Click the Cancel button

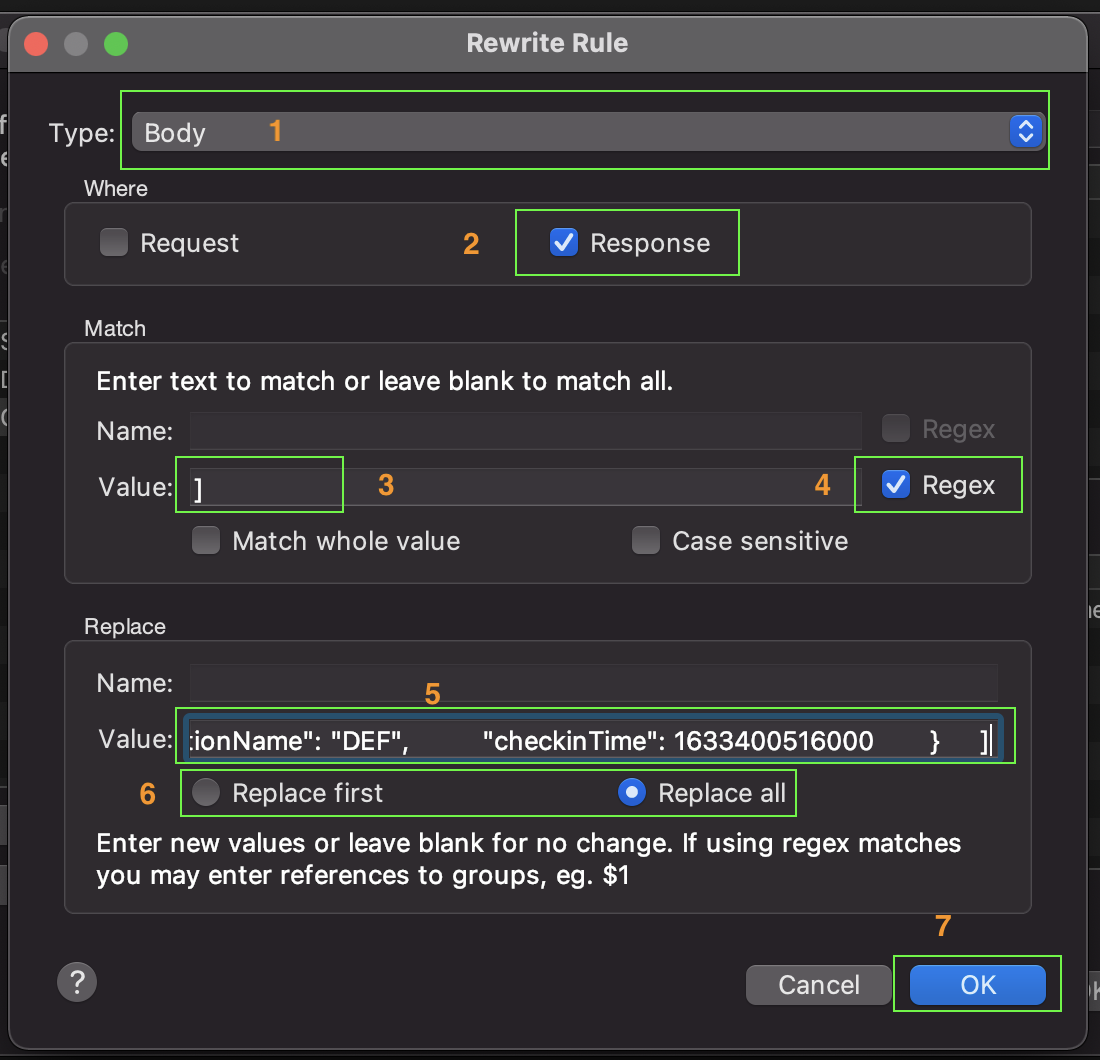point(818,985)
